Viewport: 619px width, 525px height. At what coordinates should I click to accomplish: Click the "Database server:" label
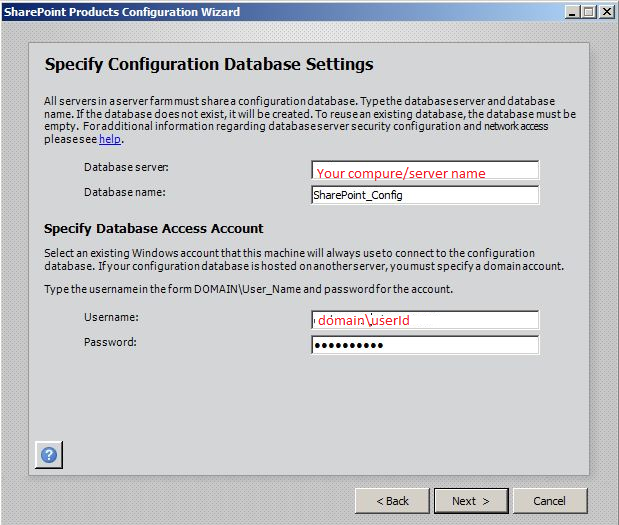coord(126,167)
